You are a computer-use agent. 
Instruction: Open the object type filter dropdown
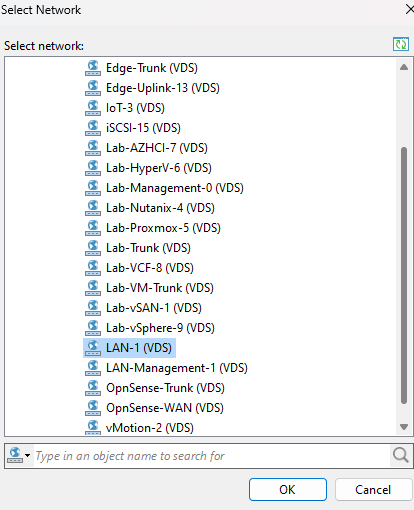pyautogui.click(x=19, y=455)
